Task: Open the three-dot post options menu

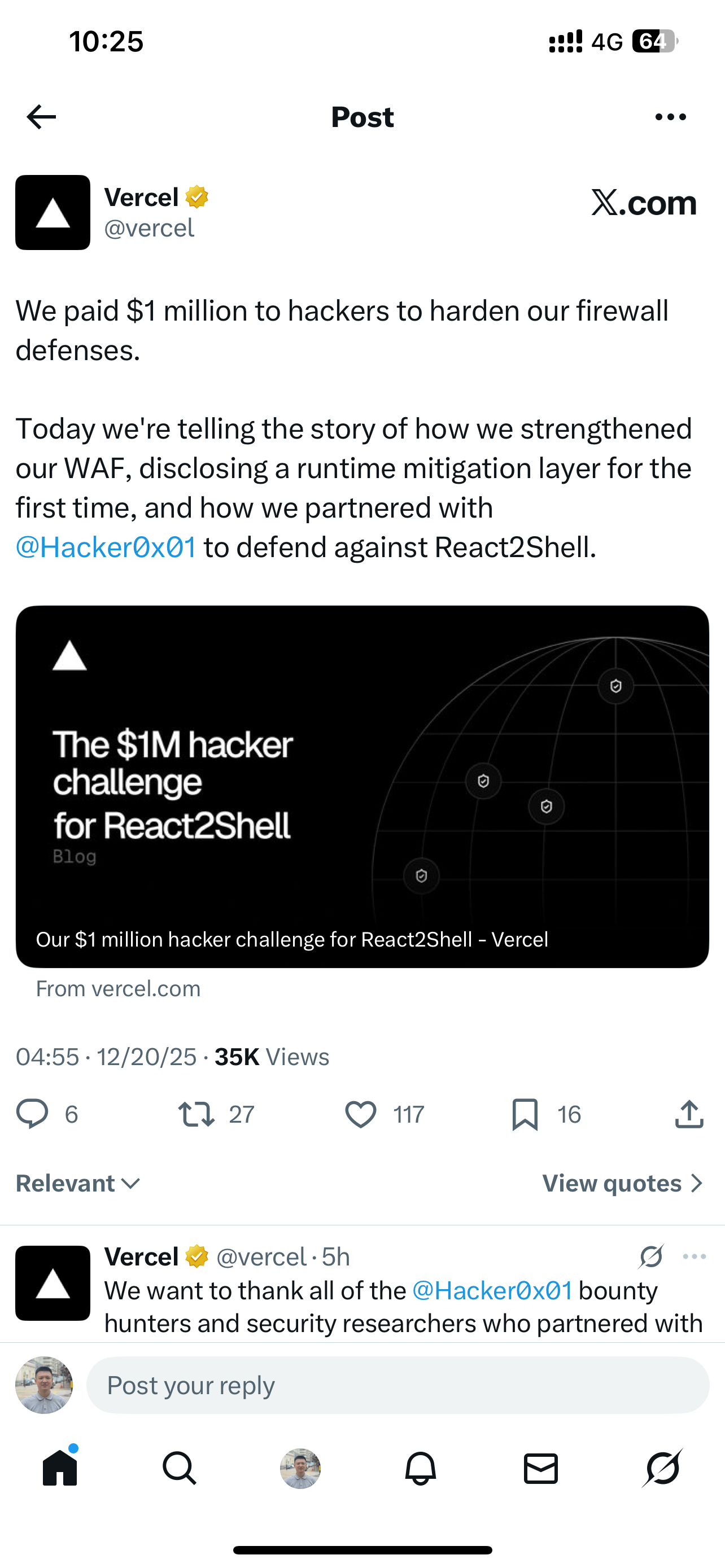Action: 670,117
